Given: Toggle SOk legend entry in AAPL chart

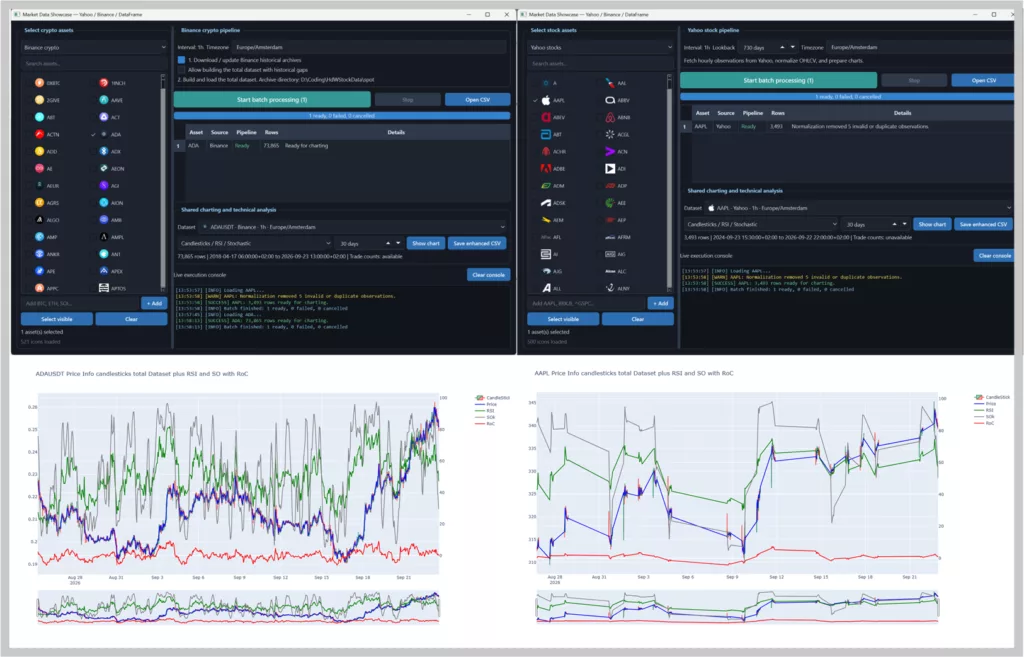Looking at the screenshot, I should [985, 417].
